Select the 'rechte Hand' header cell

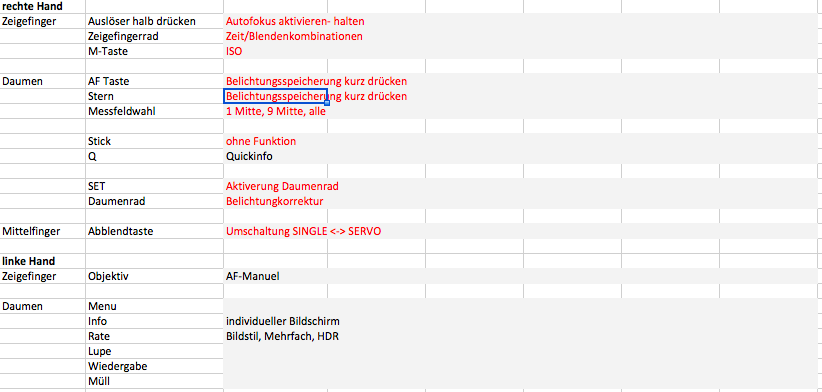pos(42,7)
